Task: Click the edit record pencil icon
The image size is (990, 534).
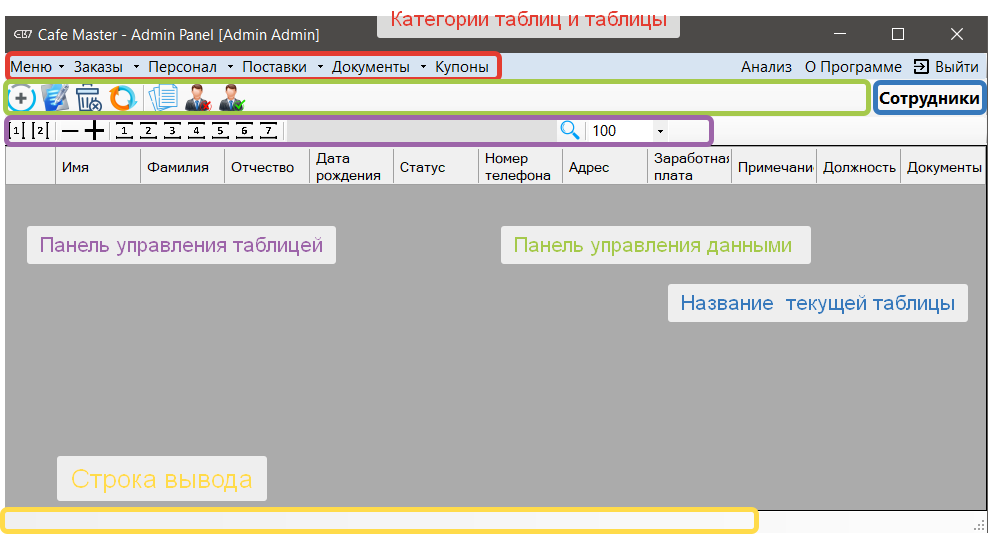Action: 55,98
